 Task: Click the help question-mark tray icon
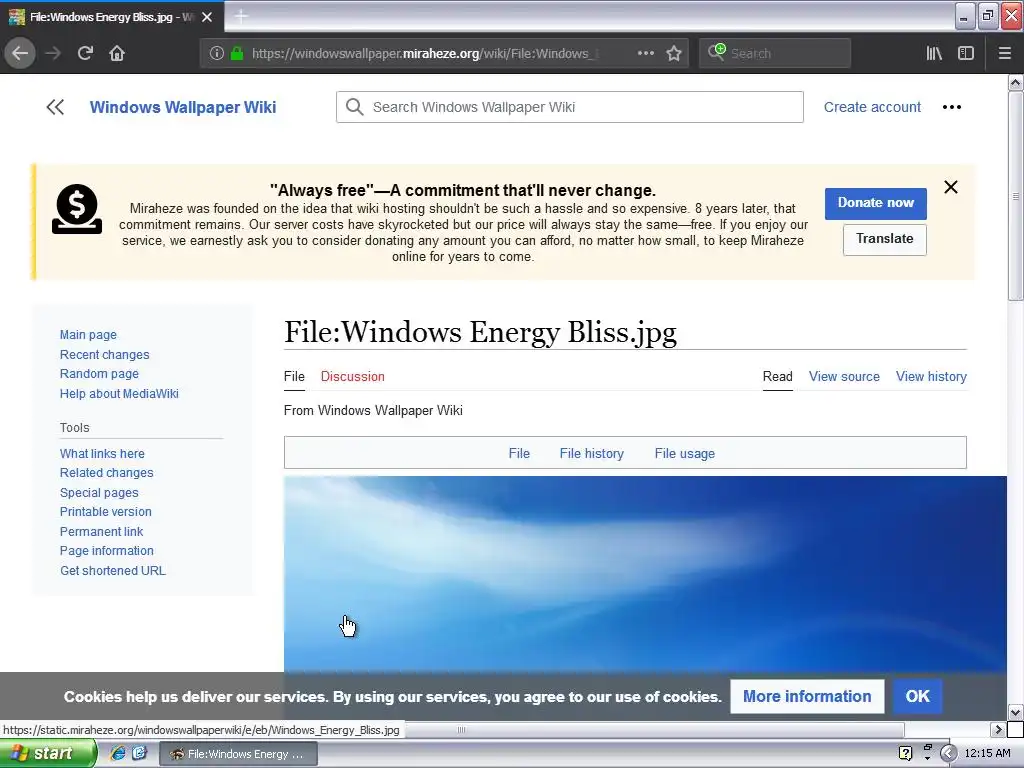pos(905,754)
